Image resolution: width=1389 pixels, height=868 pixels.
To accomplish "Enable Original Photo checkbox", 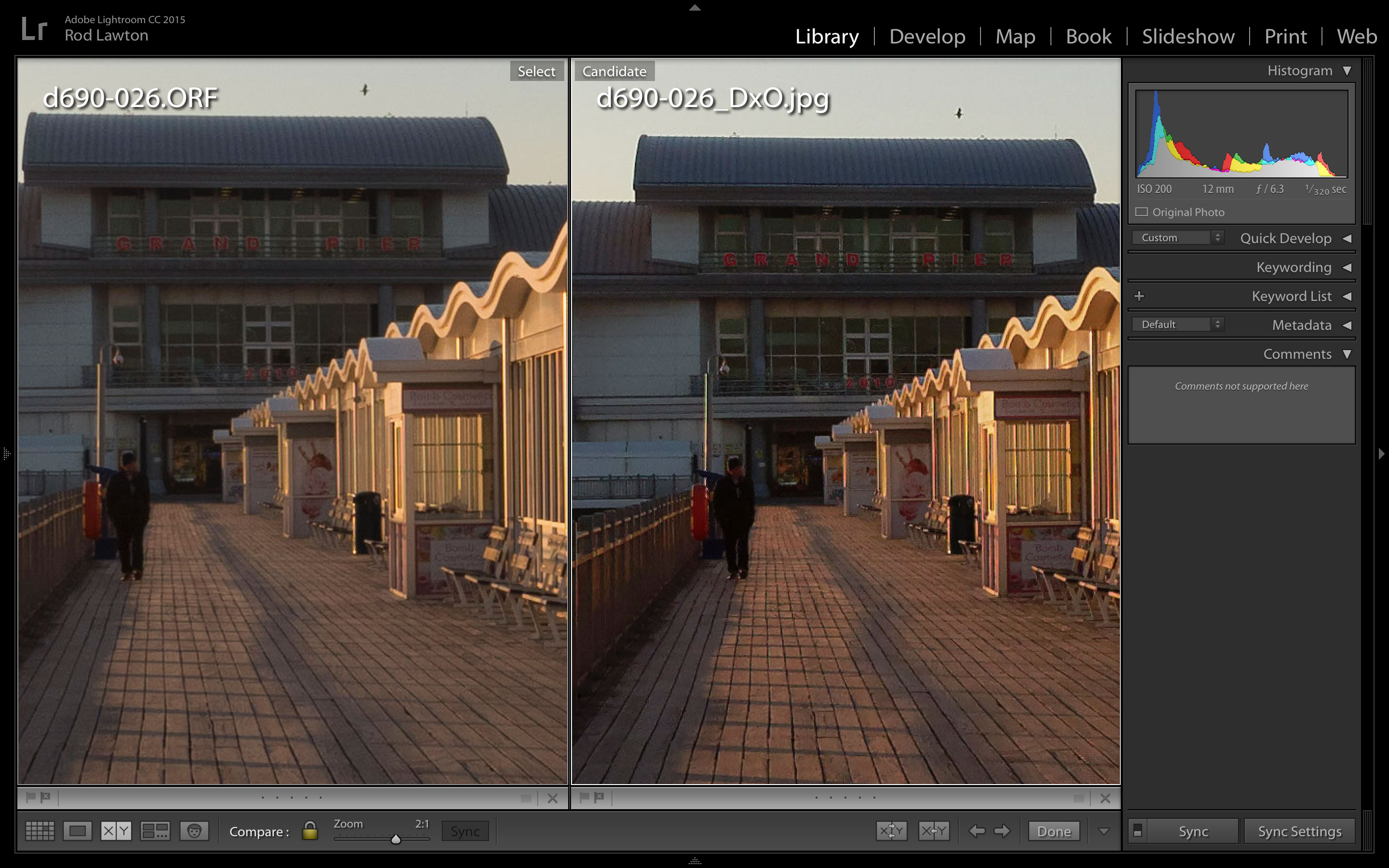I will tap(1142, 212).
